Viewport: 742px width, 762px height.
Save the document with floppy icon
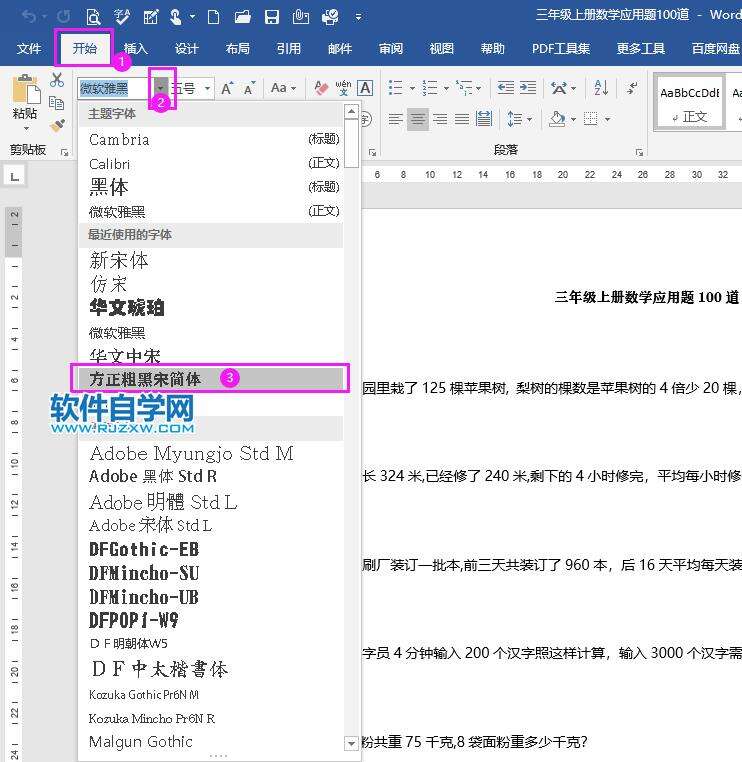pyautogui.click(x=272, y=17)
